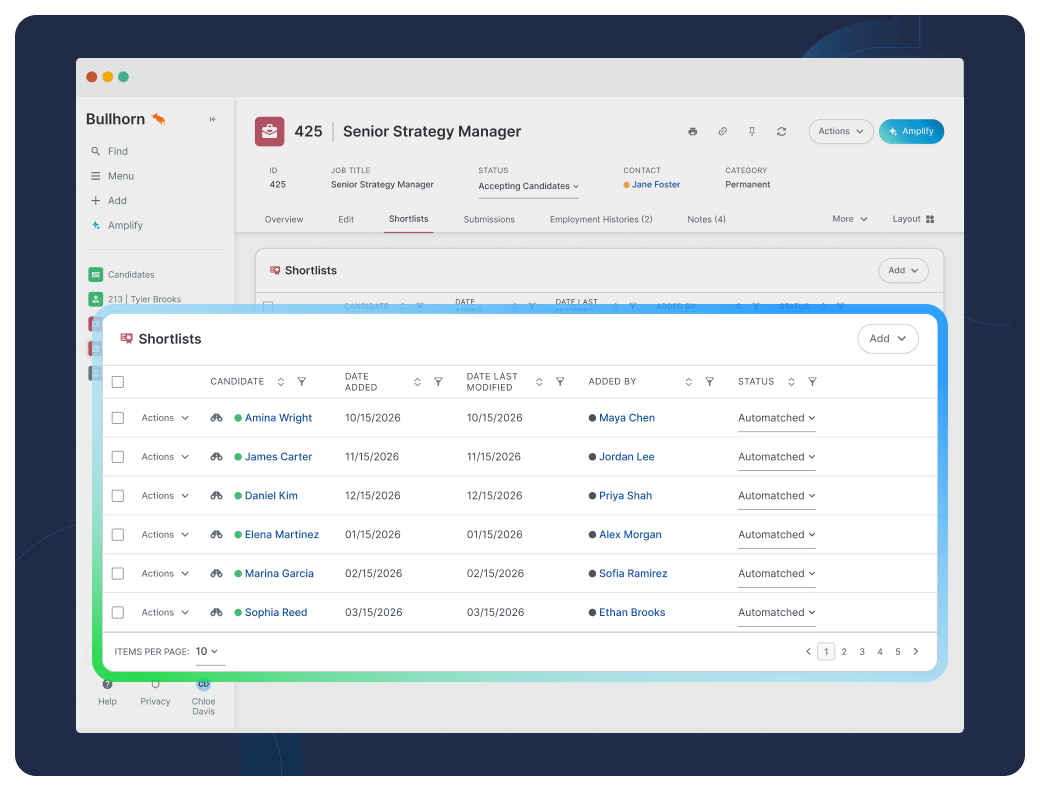Open Actions menu for Amina Wright
The height and width of the screenshot is (790, 1040).
click(x=165, y=418)
